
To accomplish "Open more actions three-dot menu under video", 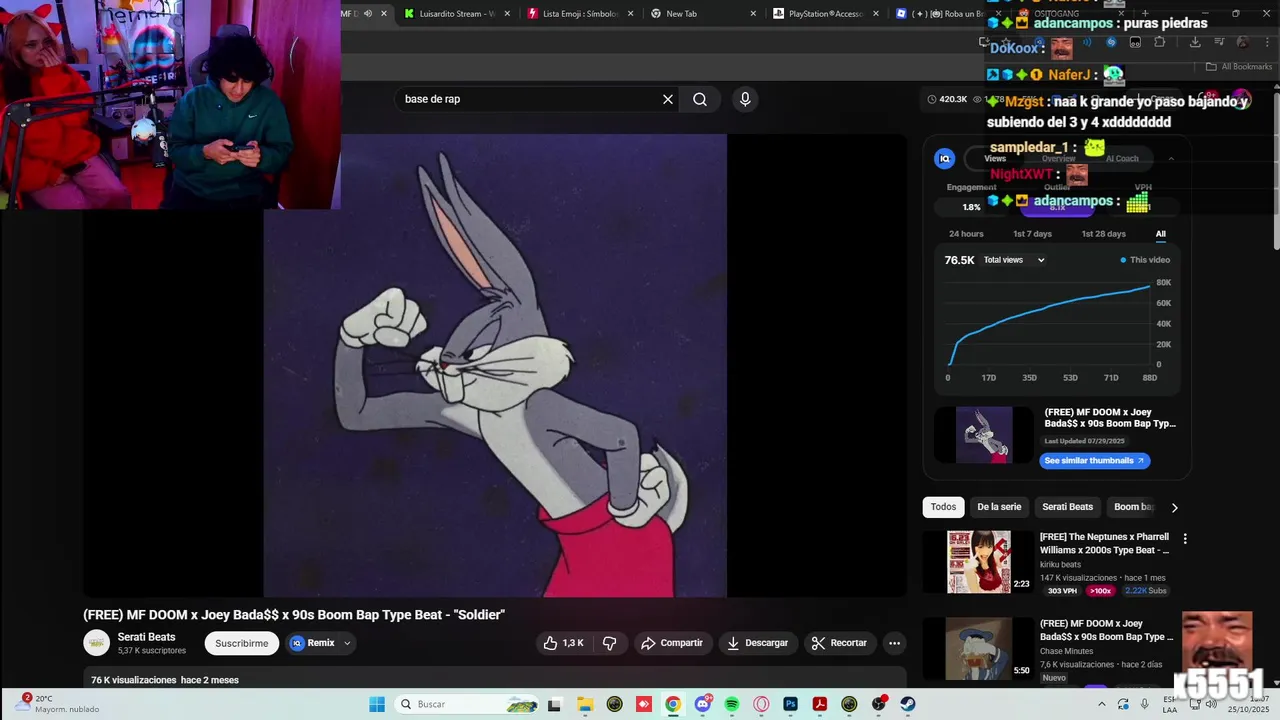I will 894,643.
